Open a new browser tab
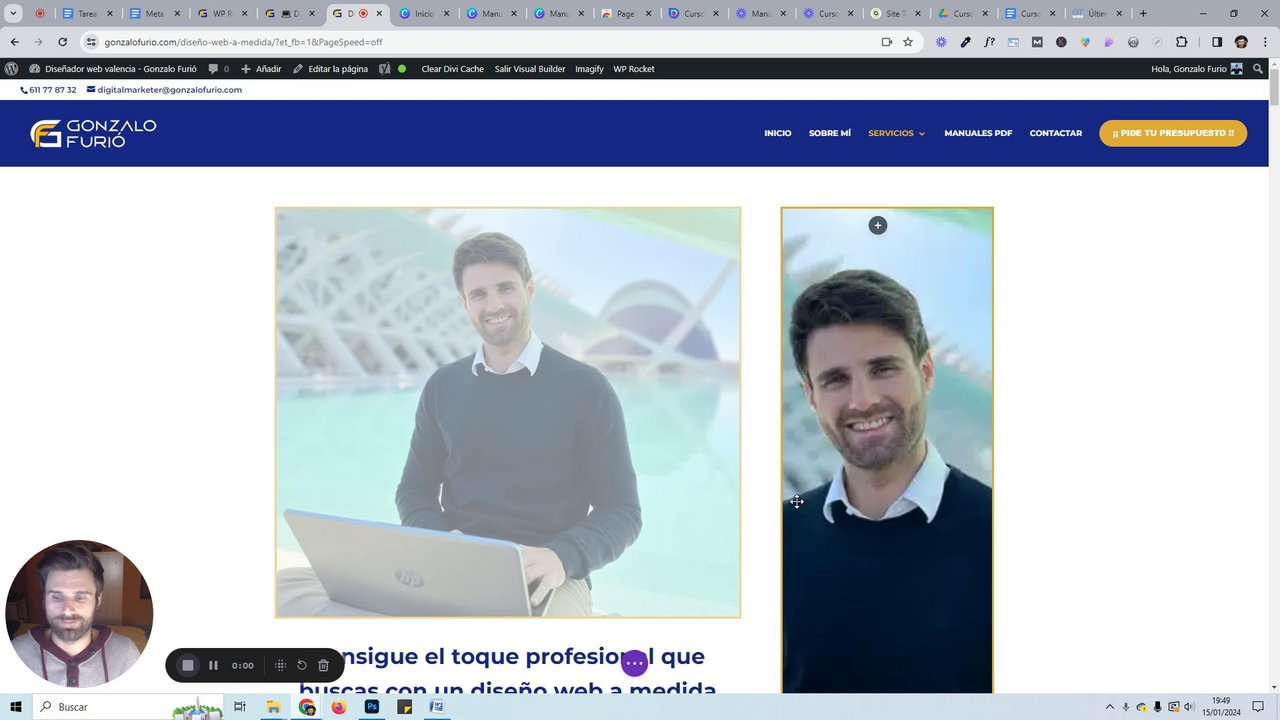This screenshot has height=720, width=1280. 1143,14
